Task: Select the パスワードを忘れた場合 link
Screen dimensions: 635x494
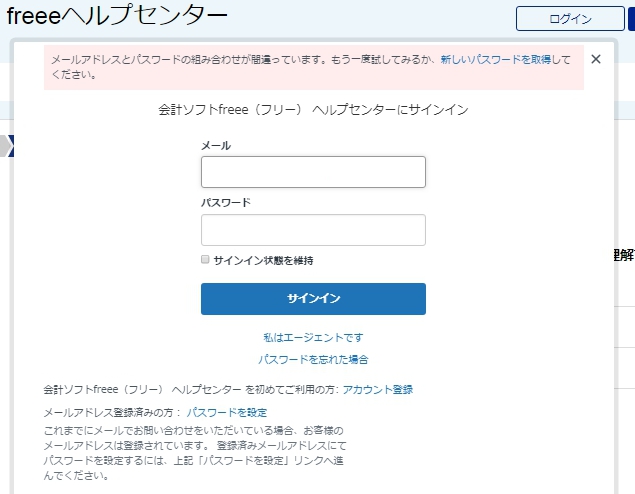Action: click(313, 359)
